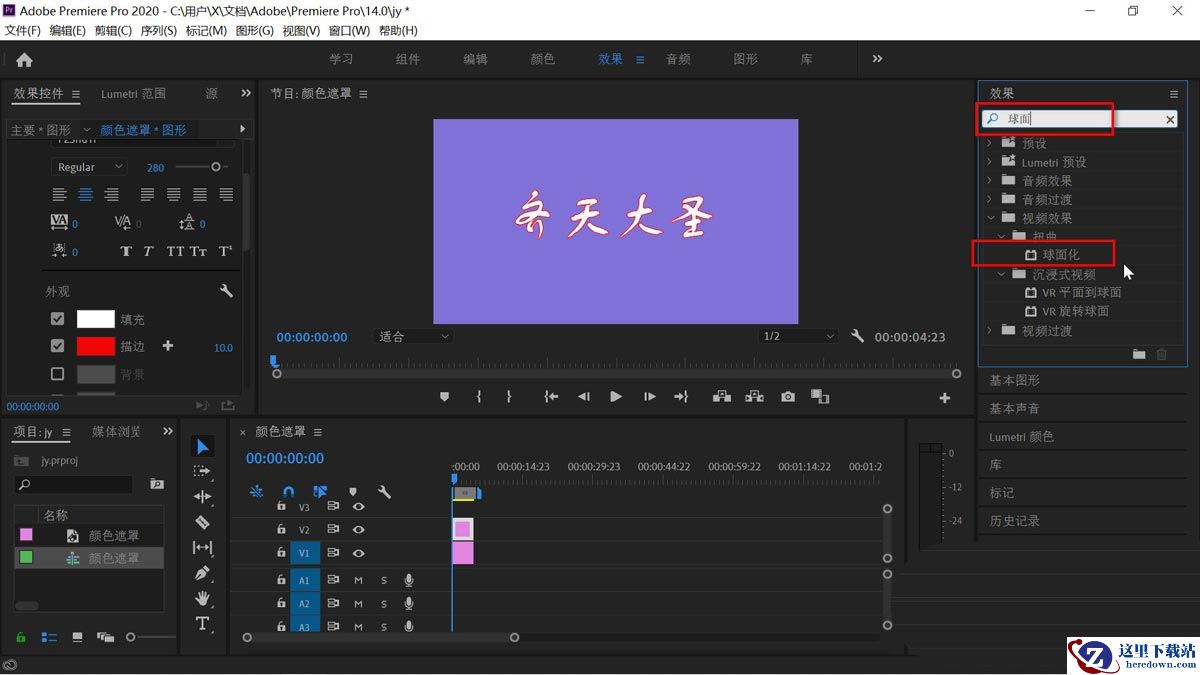Show more workspaces chevron

coord(877,59)
